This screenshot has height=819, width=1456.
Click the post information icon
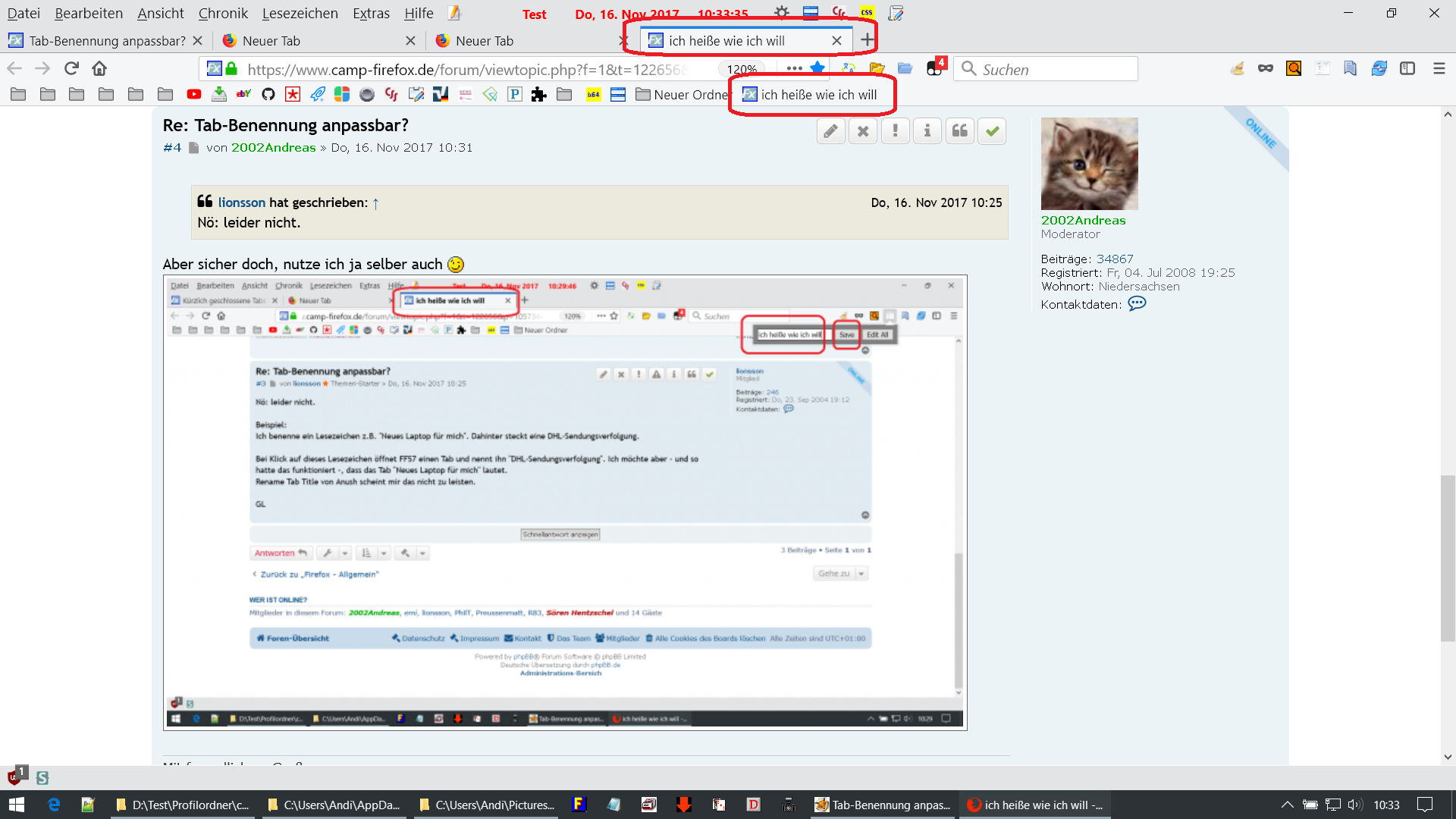(x=927, y=131)
